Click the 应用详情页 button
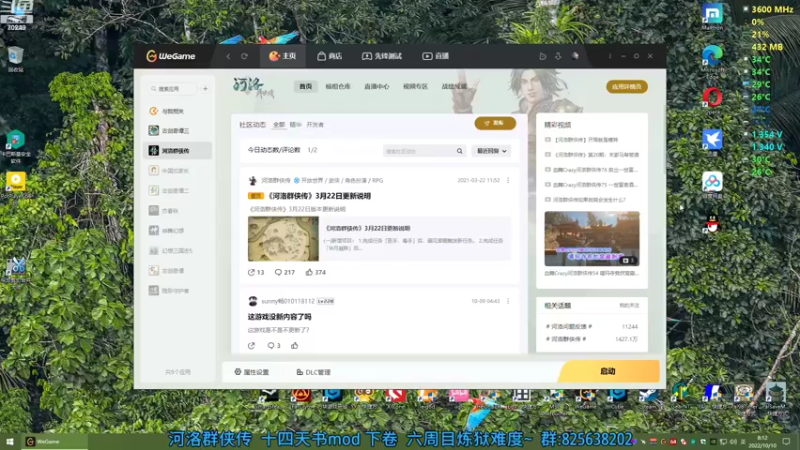Viewport: 800px width, 450px height. pyautogui.click(x=627, y=87)
